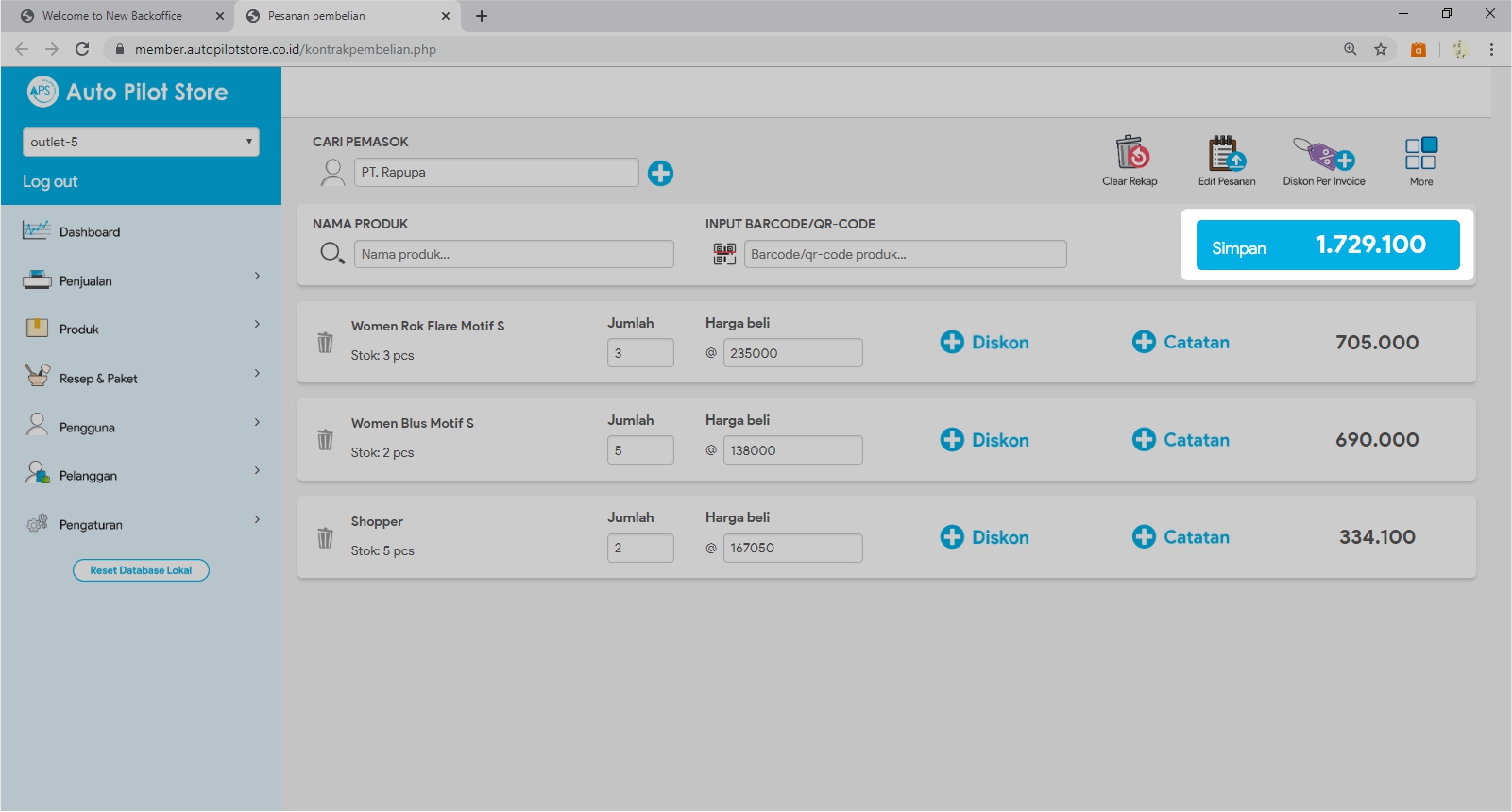Expand the Penjualan sidebar menu
Viewport: 1512px width, 812px height.
click(x=141, y=280)
